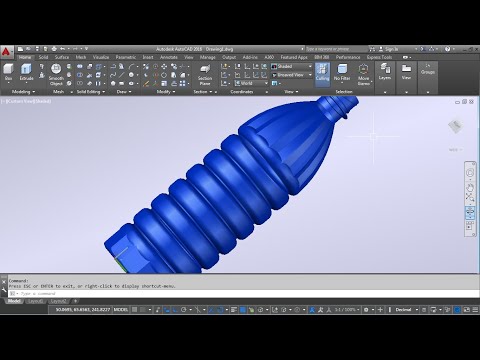The image size is (480, 360).
Task: Click the Box solid tool
Action: 8,72
